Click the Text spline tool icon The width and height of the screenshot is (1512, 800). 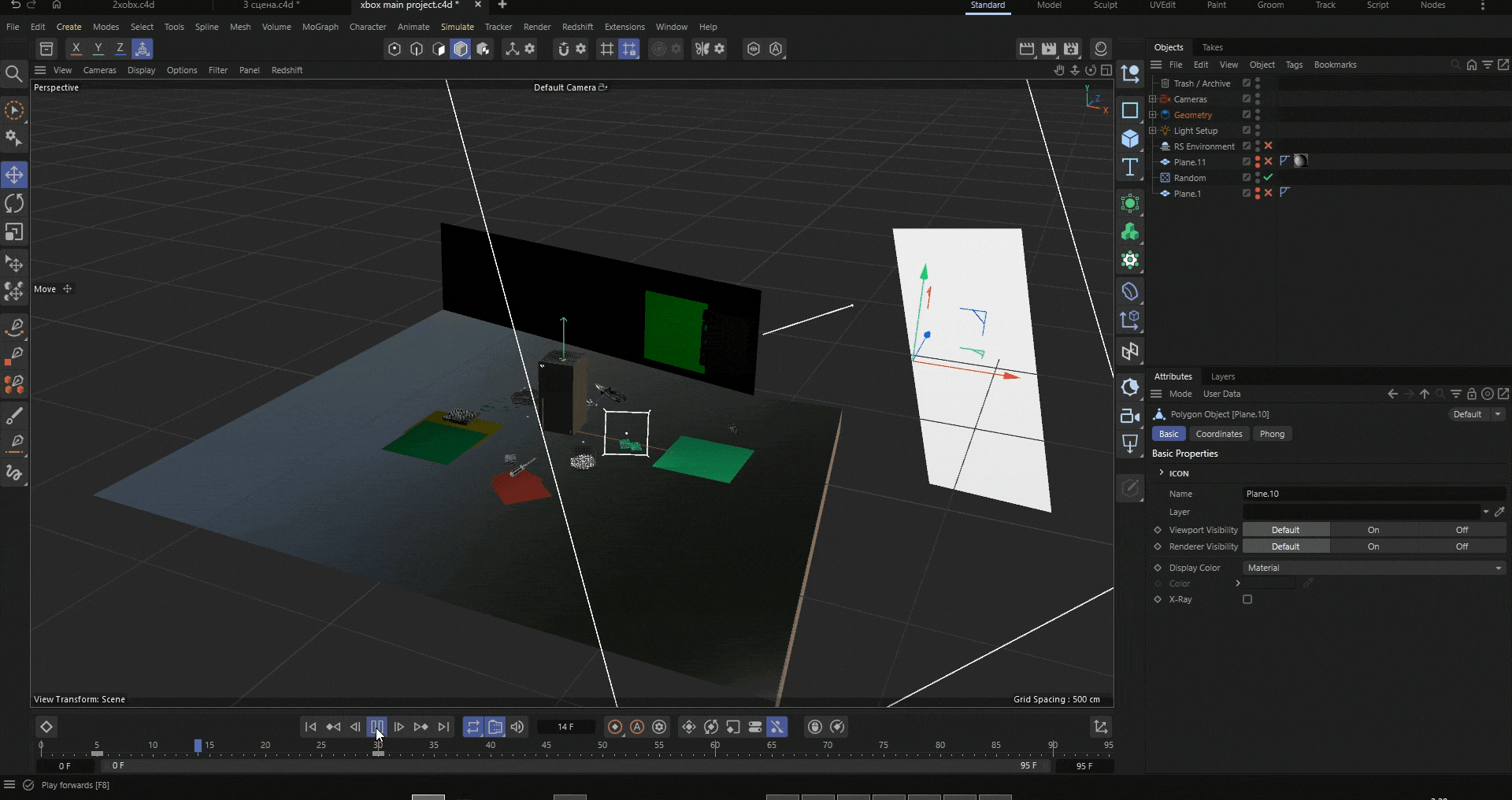(1130, 168)
